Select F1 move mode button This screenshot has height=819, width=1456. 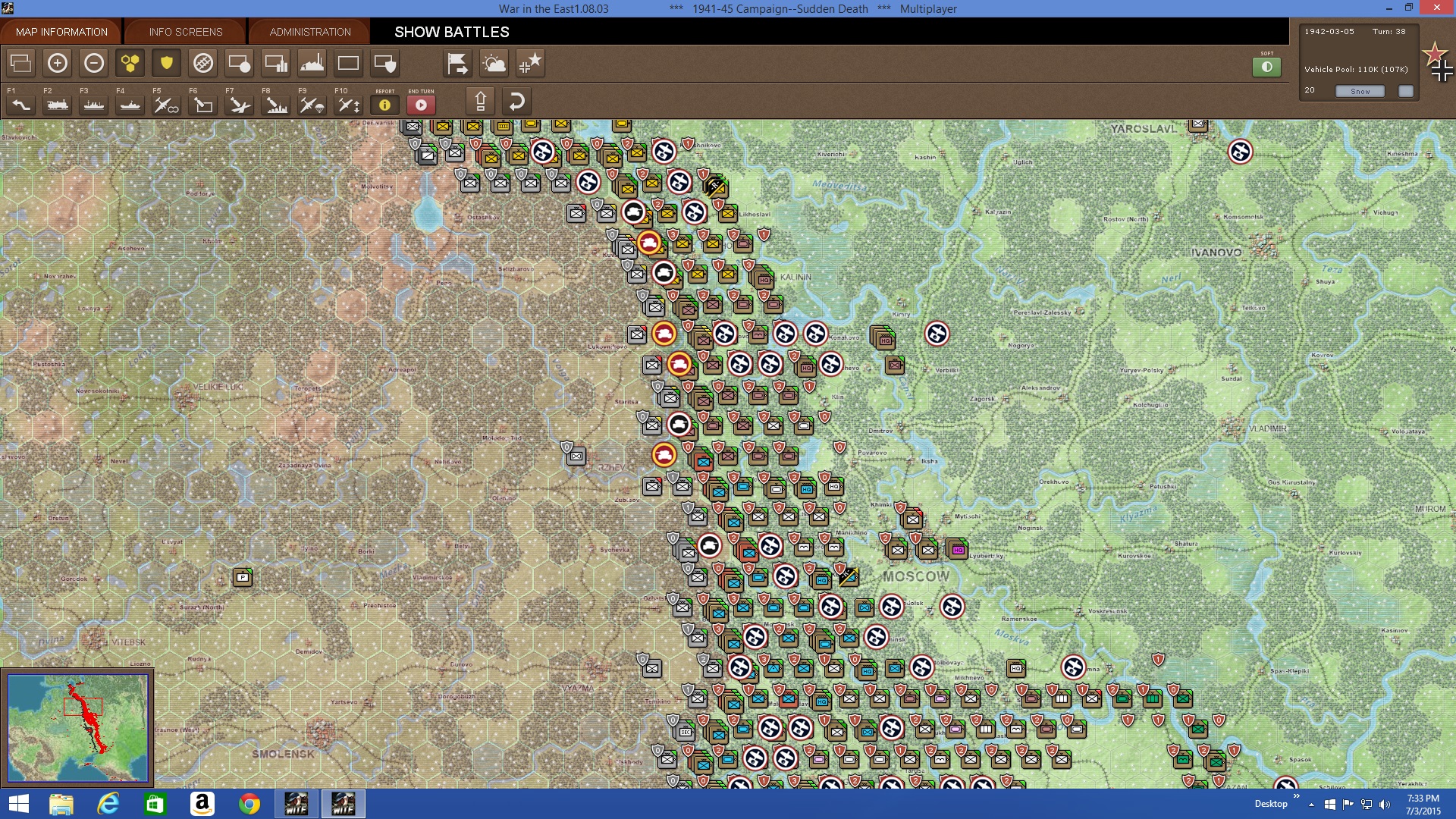[x=21, y=105]
